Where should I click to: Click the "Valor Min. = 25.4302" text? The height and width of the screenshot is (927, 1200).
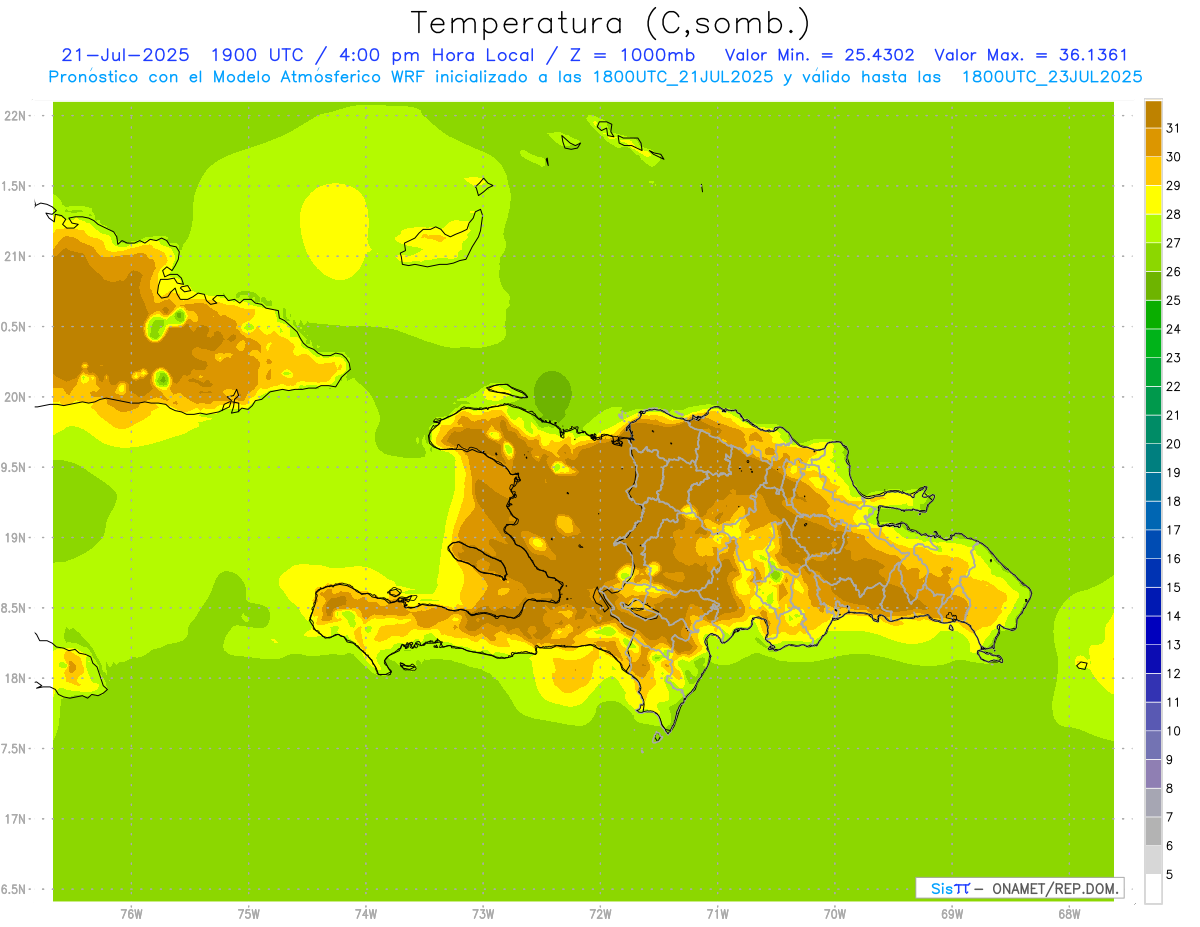click(x=820, y=56)
